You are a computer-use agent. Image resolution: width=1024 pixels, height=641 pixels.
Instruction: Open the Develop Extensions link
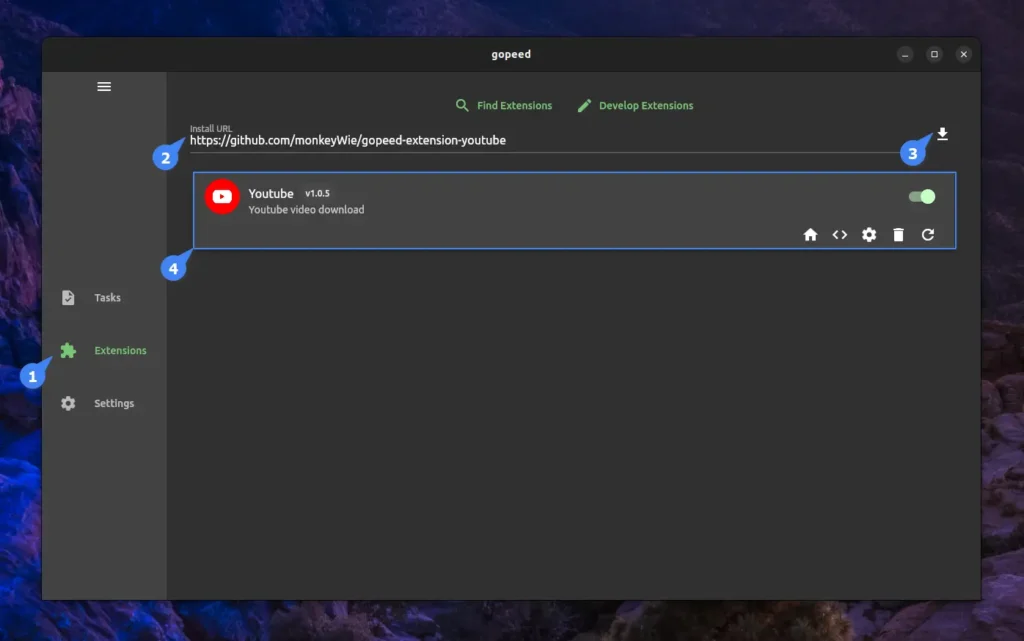[x=646, y=105]
